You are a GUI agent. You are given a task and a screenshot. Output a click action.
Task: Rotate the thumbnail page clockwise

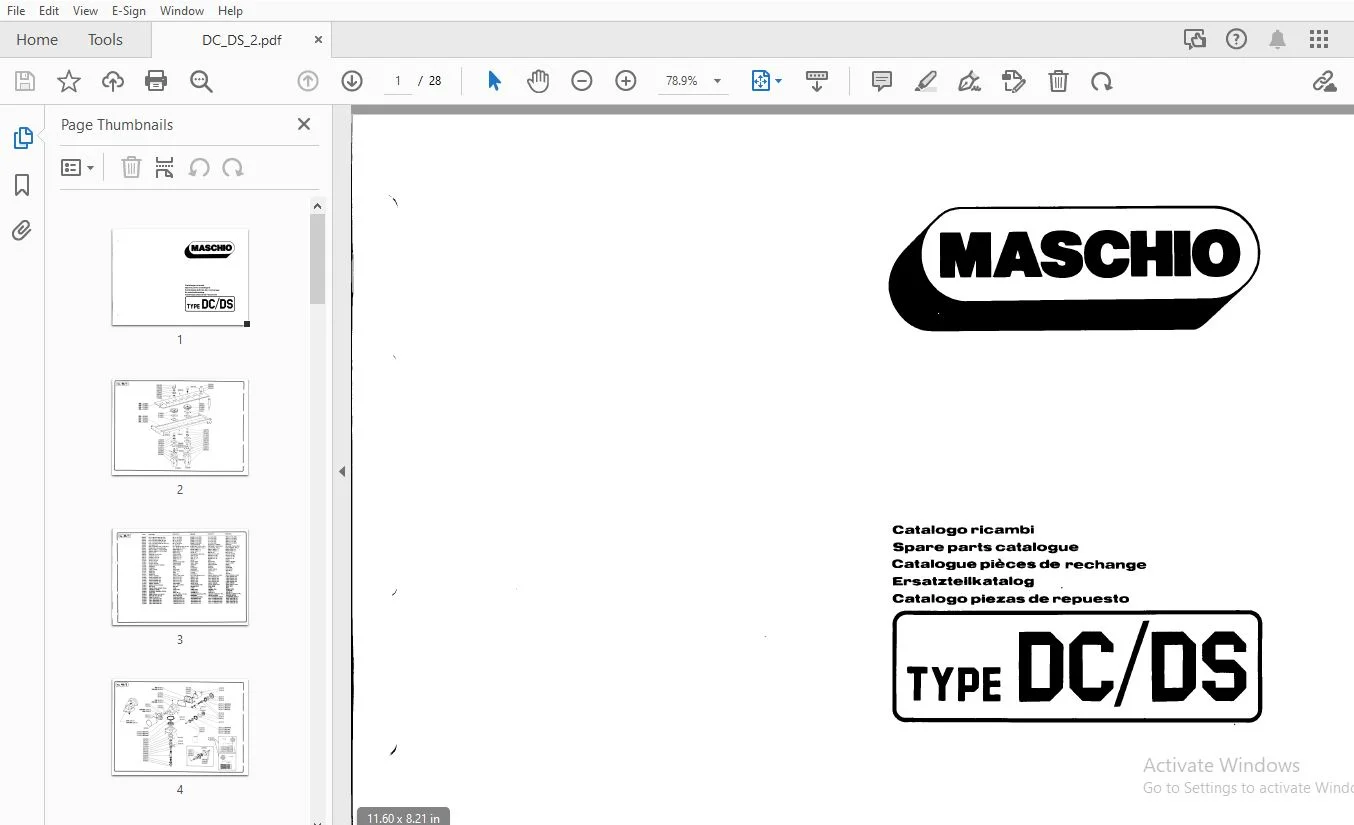click(x=233, y=168)
